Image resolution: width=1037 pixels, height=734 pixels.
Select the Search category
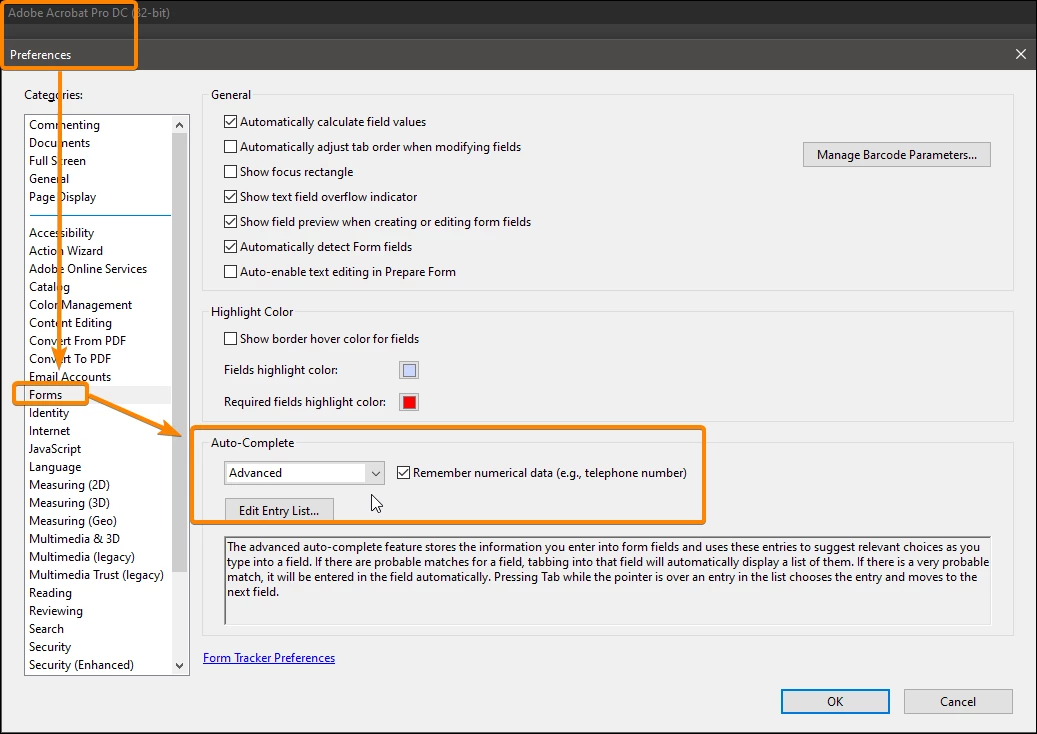click(x=46, y=629)
